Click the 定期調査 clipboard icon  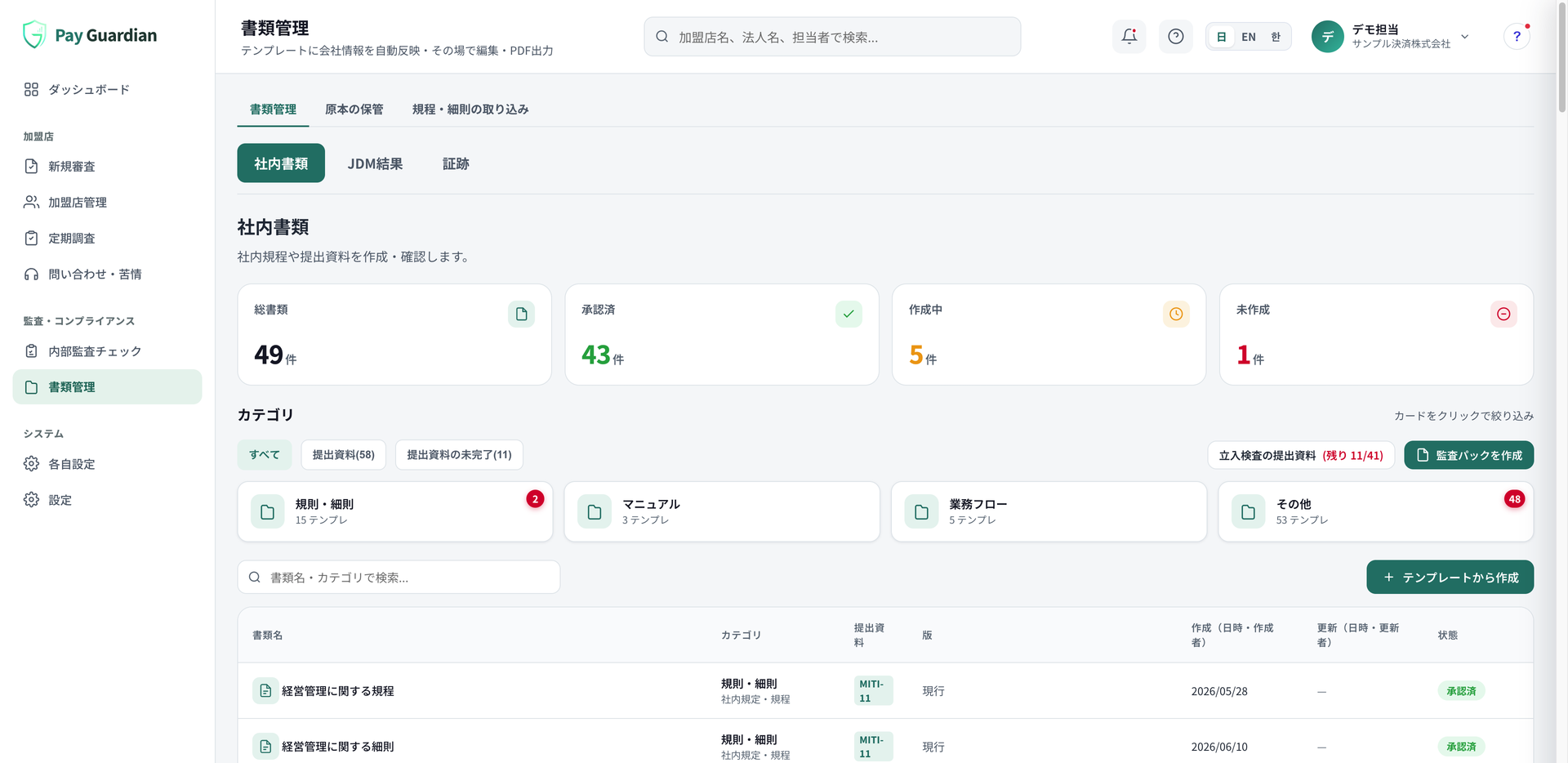tap(31, 238)
